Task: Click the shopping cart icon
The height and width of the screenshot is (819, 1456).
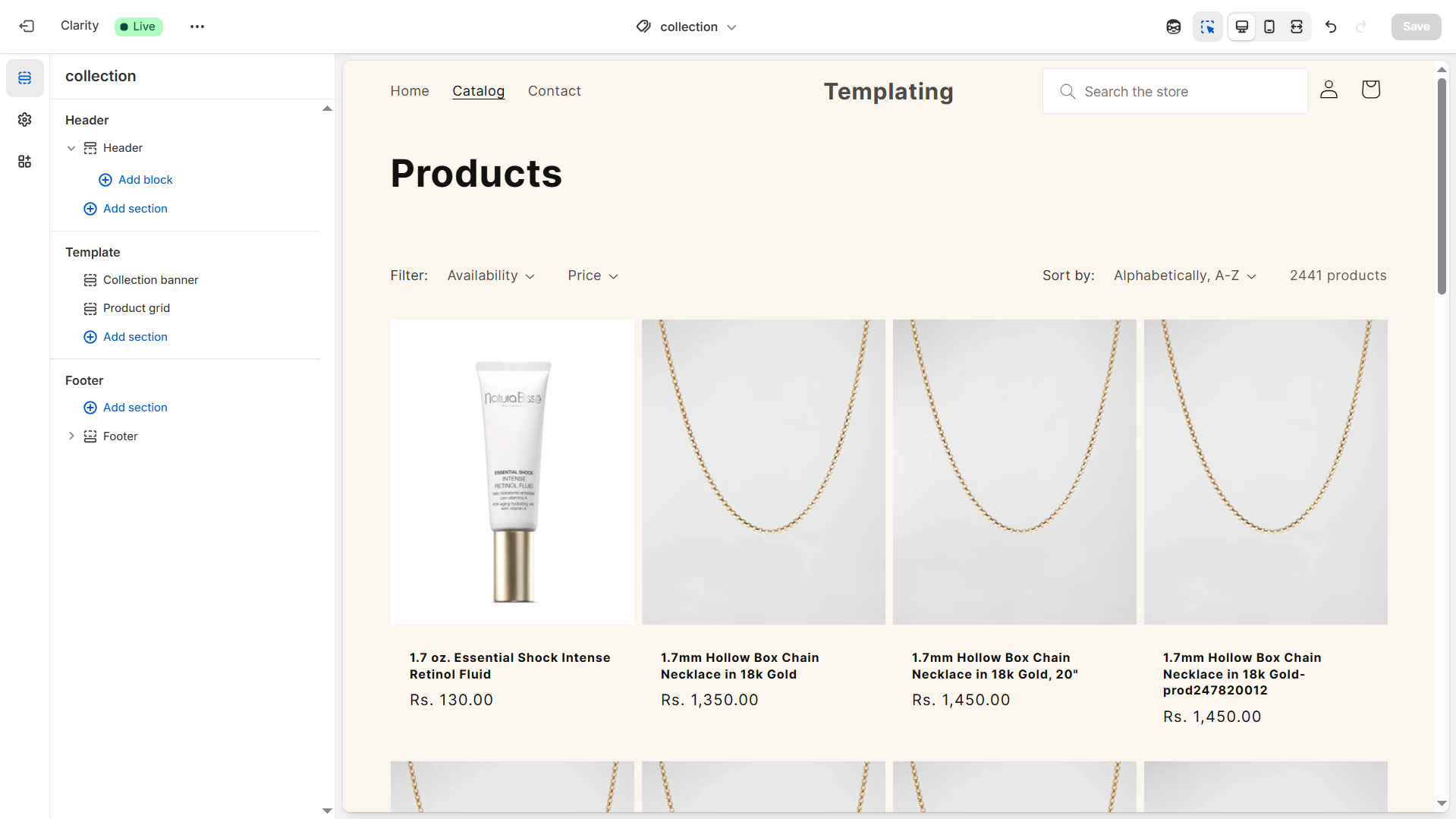Action: pos(1370,90)
